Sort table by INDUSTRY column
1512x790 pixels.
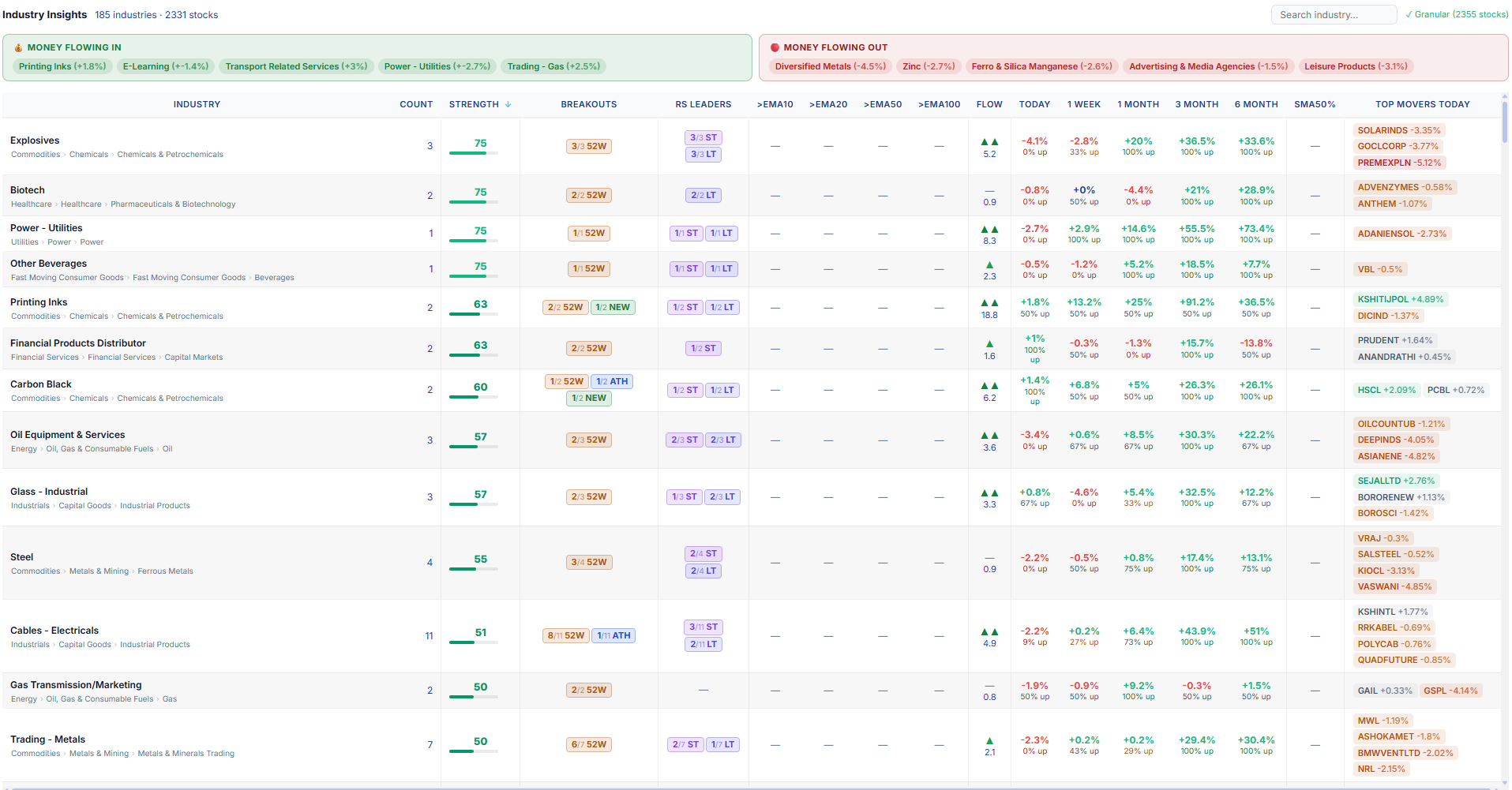pyautogui.click(x=197, y=104)
